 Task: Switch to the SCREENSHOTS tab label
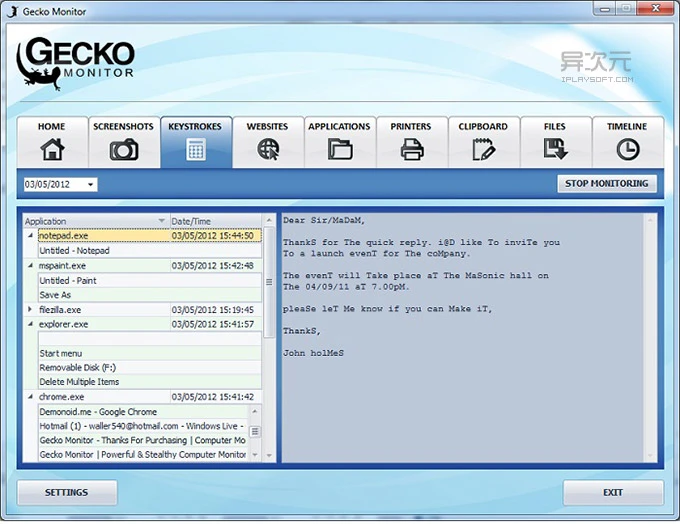(x=123, y=127)
